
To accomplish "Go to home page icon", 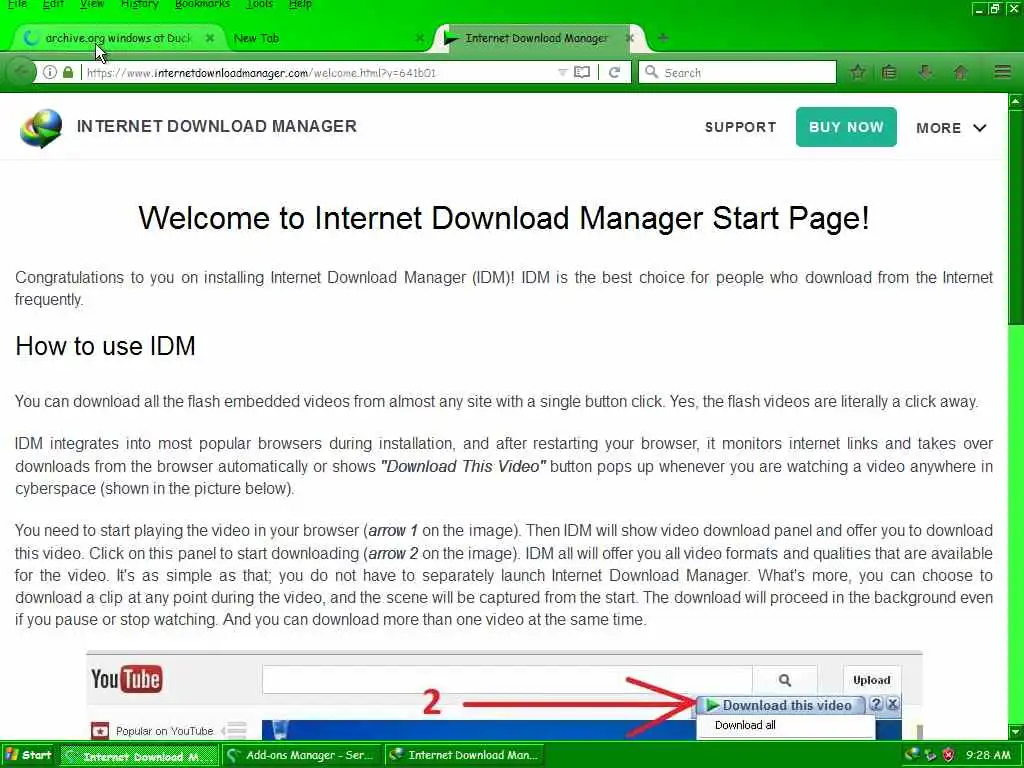I will tap(961, 72).
